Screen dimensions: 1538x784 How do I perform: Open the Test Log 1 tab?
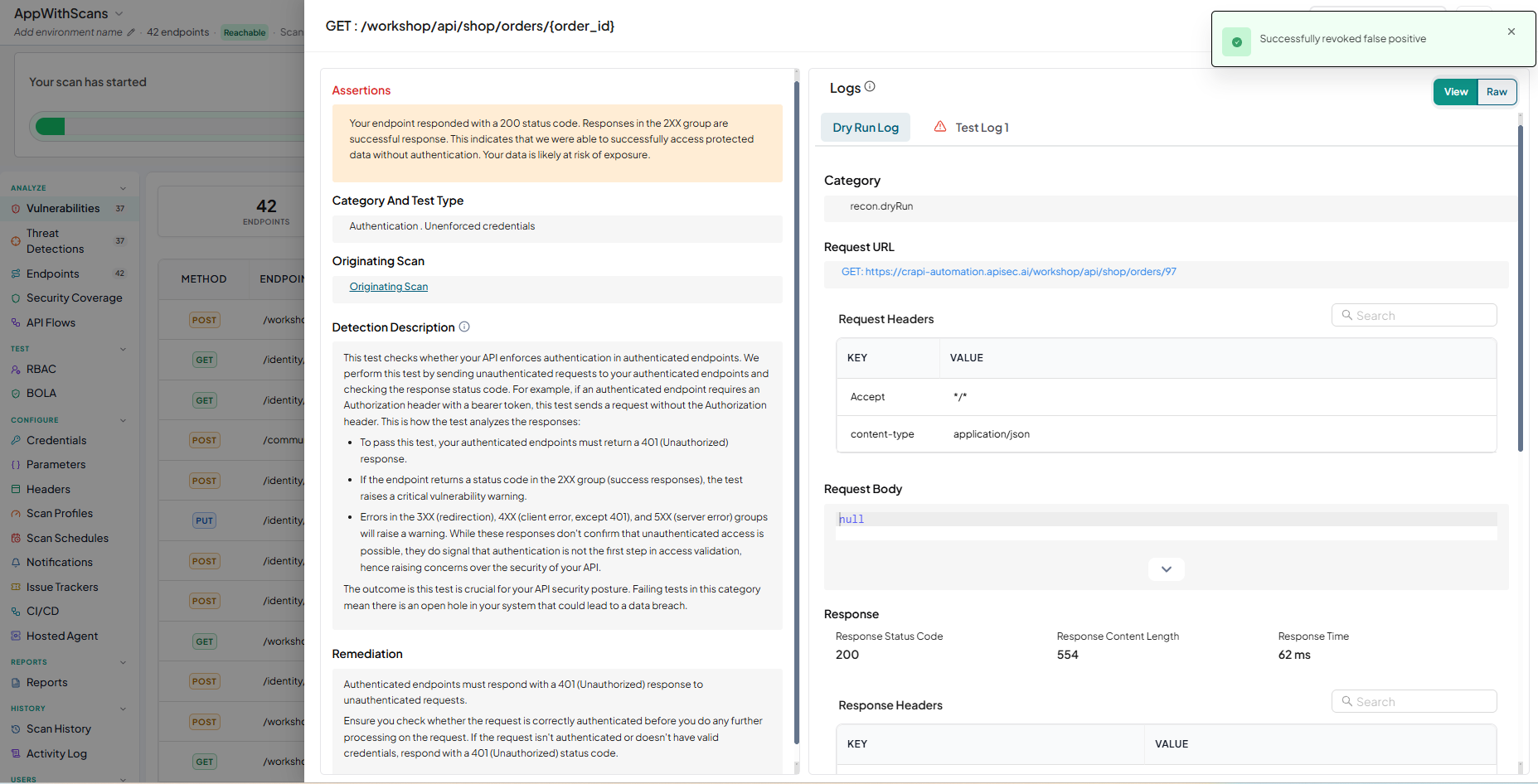coord(971,128)
